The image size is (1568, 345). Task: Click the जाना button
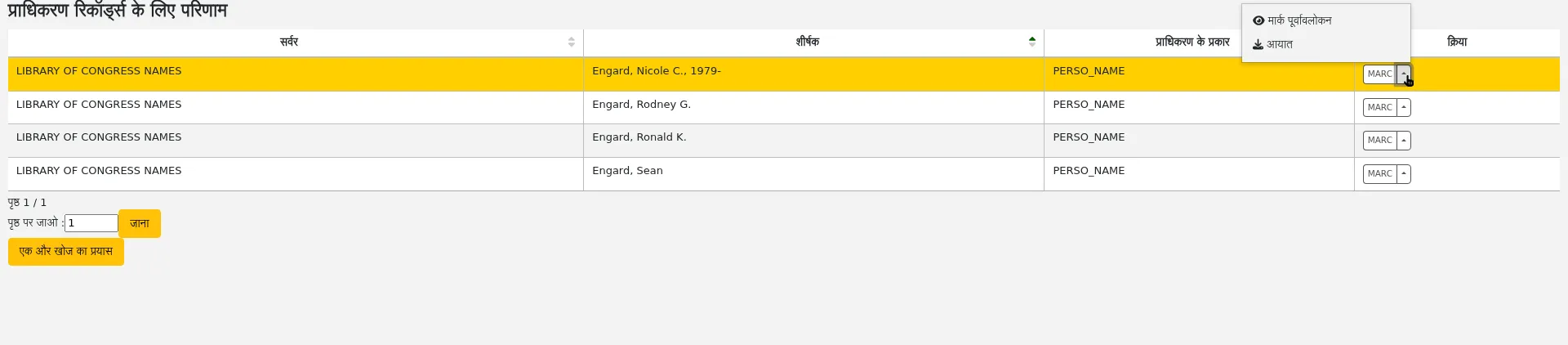pyautogui.click(x=140, y=223)
